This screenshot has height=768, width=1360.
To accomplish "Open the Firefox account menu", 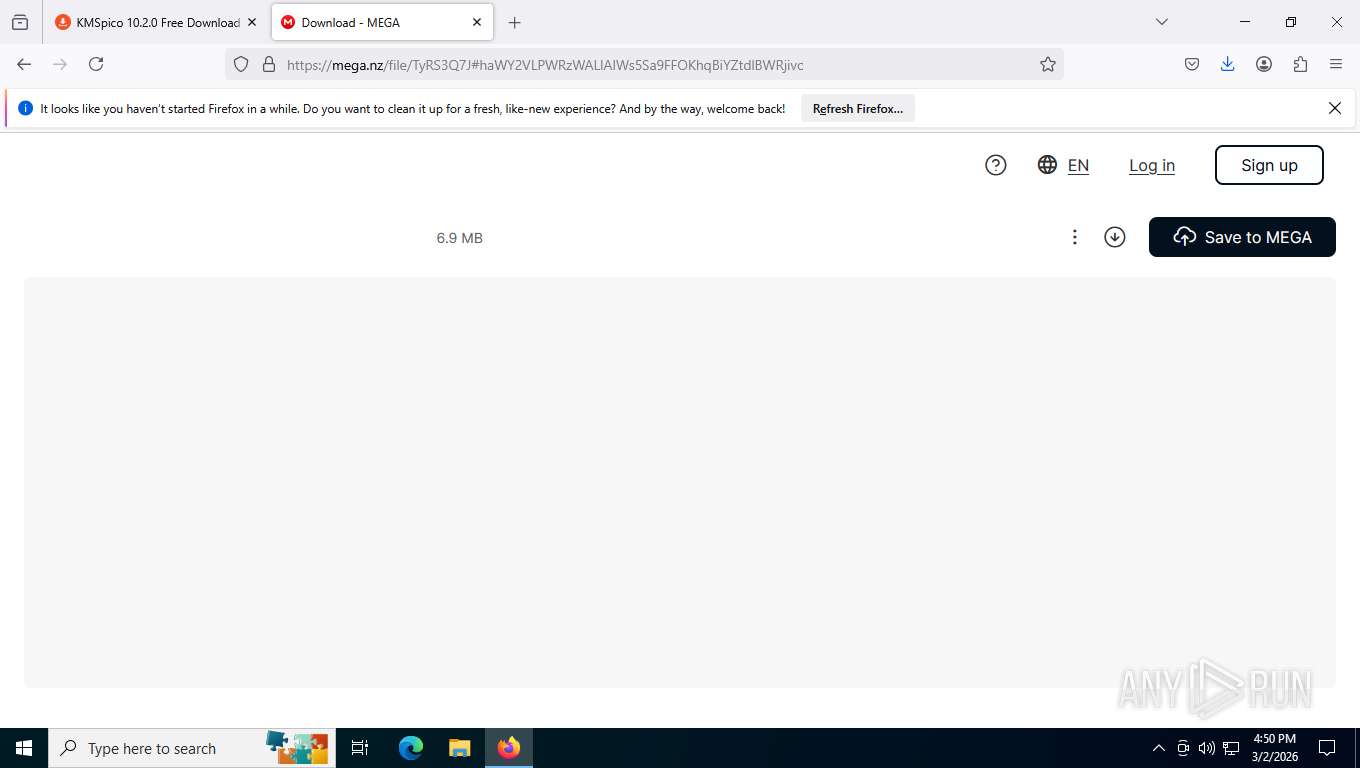I will point(1264,64).
